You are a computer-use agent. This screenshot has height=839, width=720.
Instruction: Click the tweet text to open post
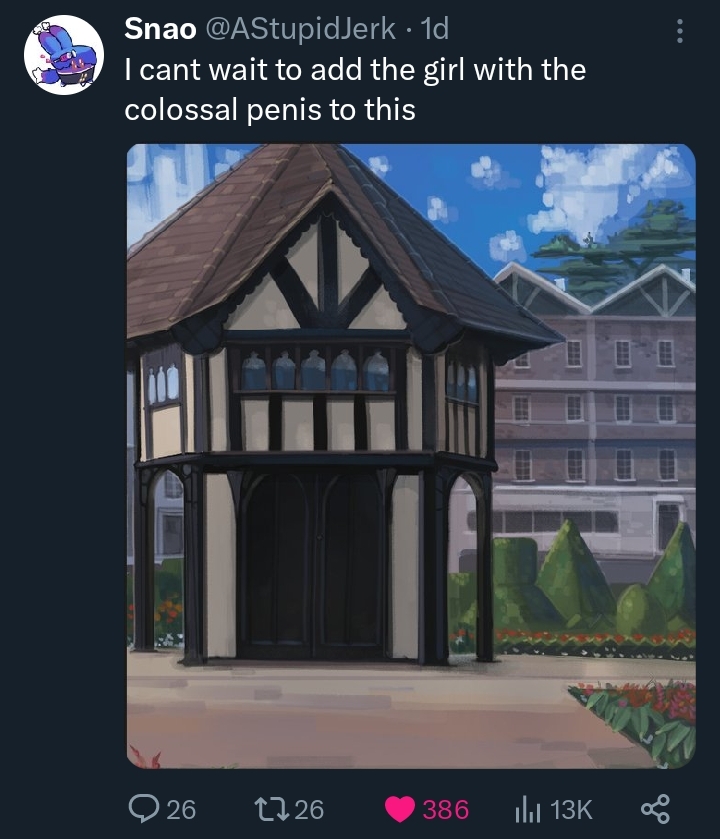pos(355,89)
